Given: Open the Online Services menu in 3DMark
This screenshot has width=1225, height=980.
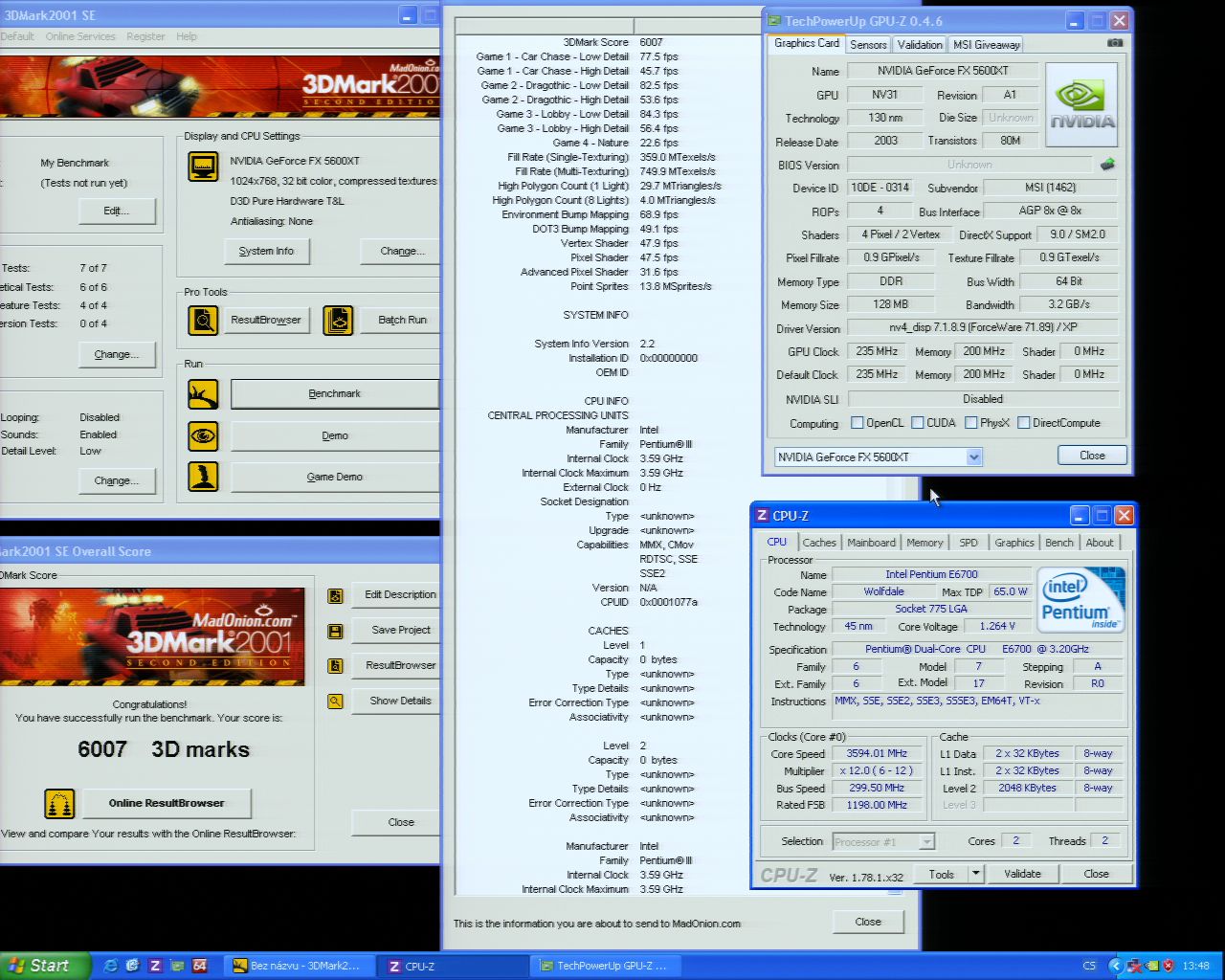Looking at the screenshot, I should [80, 36].
